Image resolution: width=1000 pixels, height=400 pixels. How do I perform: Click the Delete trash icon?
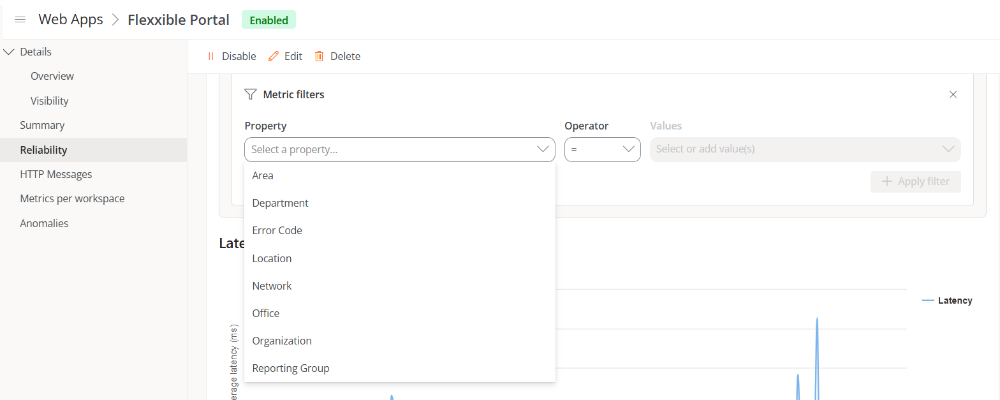tap(319, 57)
